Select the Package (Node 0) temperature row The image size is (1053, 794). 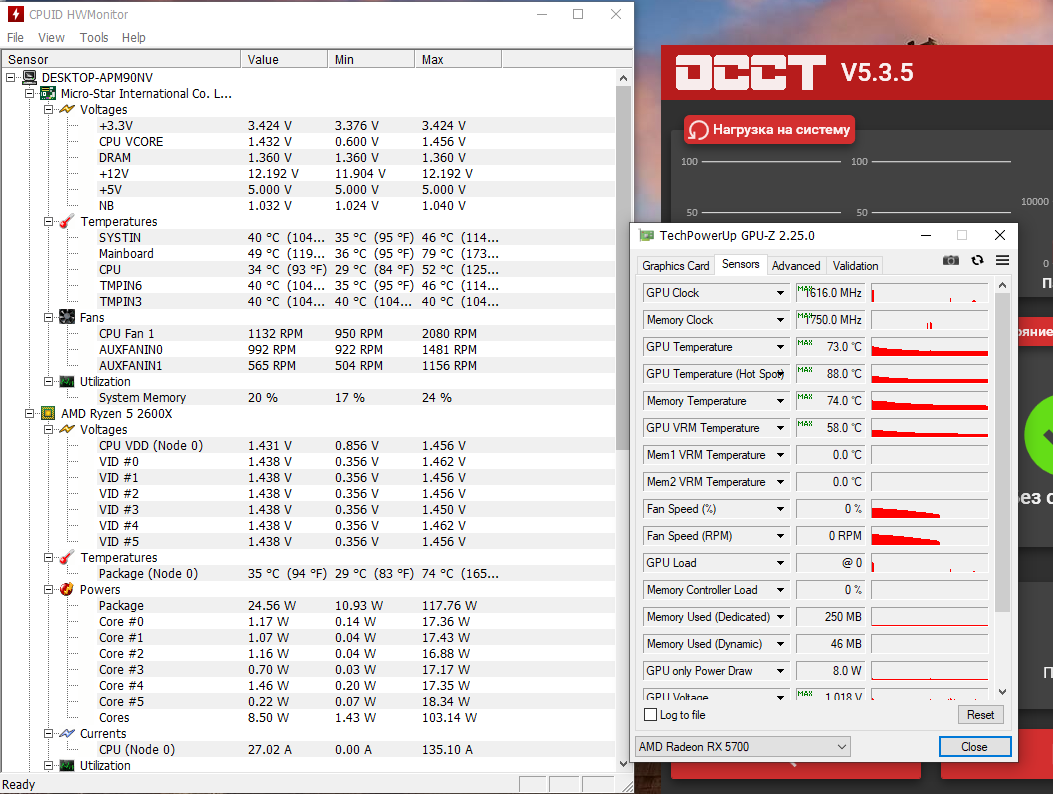tap(308, 573)
